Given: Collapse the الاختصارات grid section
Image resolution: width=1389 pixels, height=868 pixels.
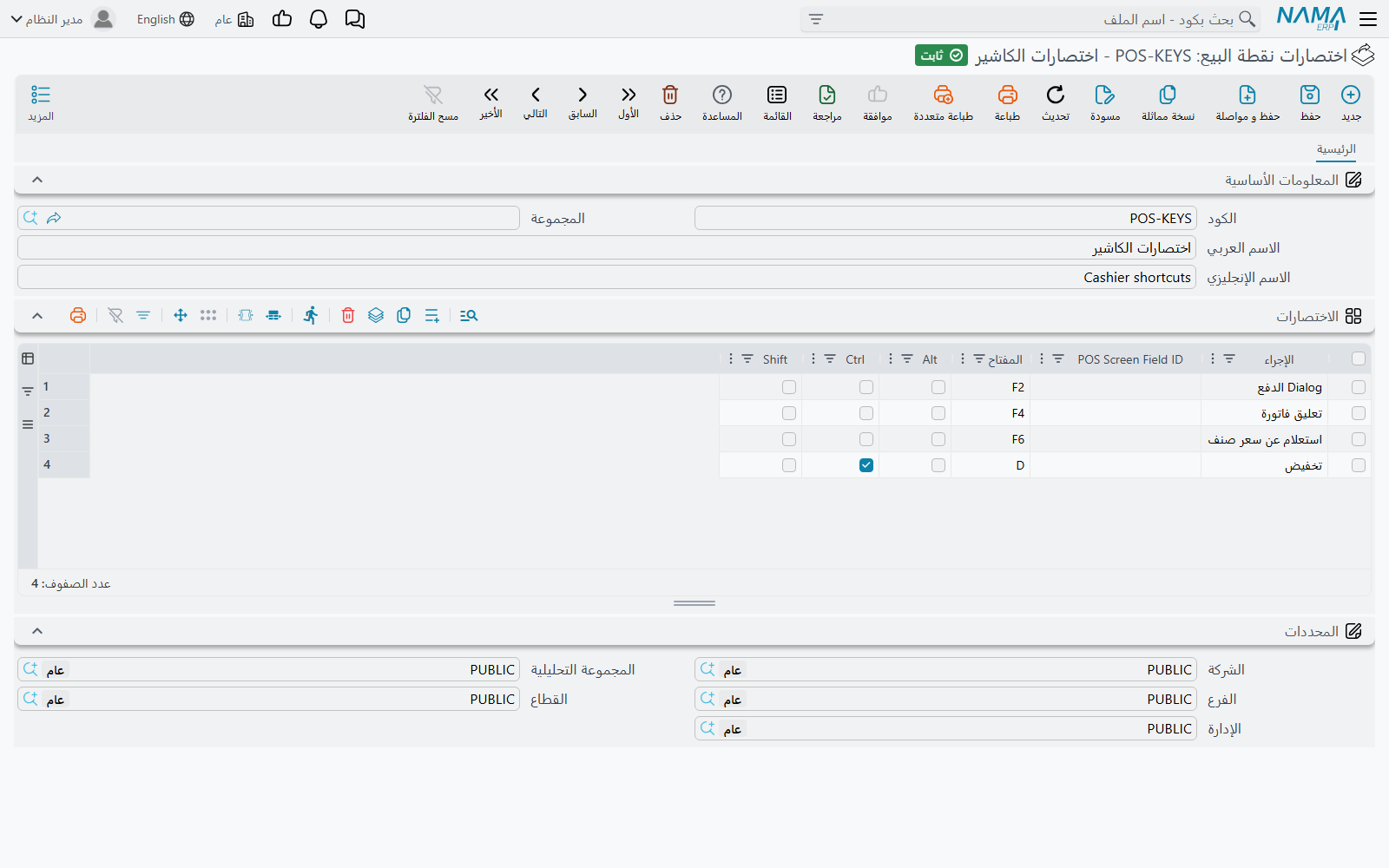Looking at the screenshot, I should tap(37, 316).
